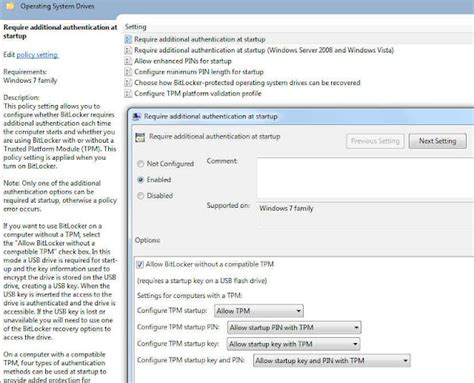Click the policy icon inside the dialog header
Viewport: 474px width, 383px height.
coord(140,137)
